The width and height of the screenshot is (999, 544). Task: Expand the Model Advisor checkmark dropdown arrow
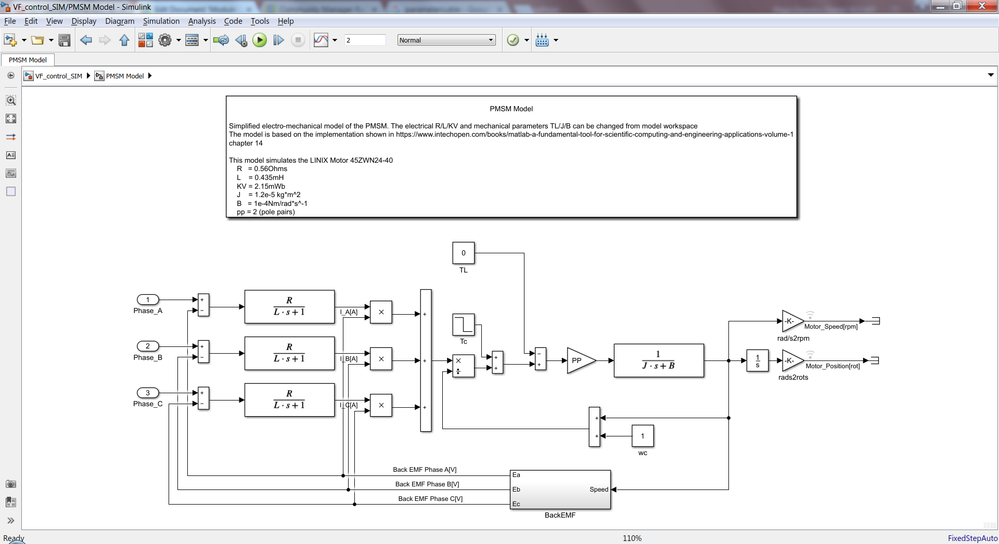tap(526, 40)
